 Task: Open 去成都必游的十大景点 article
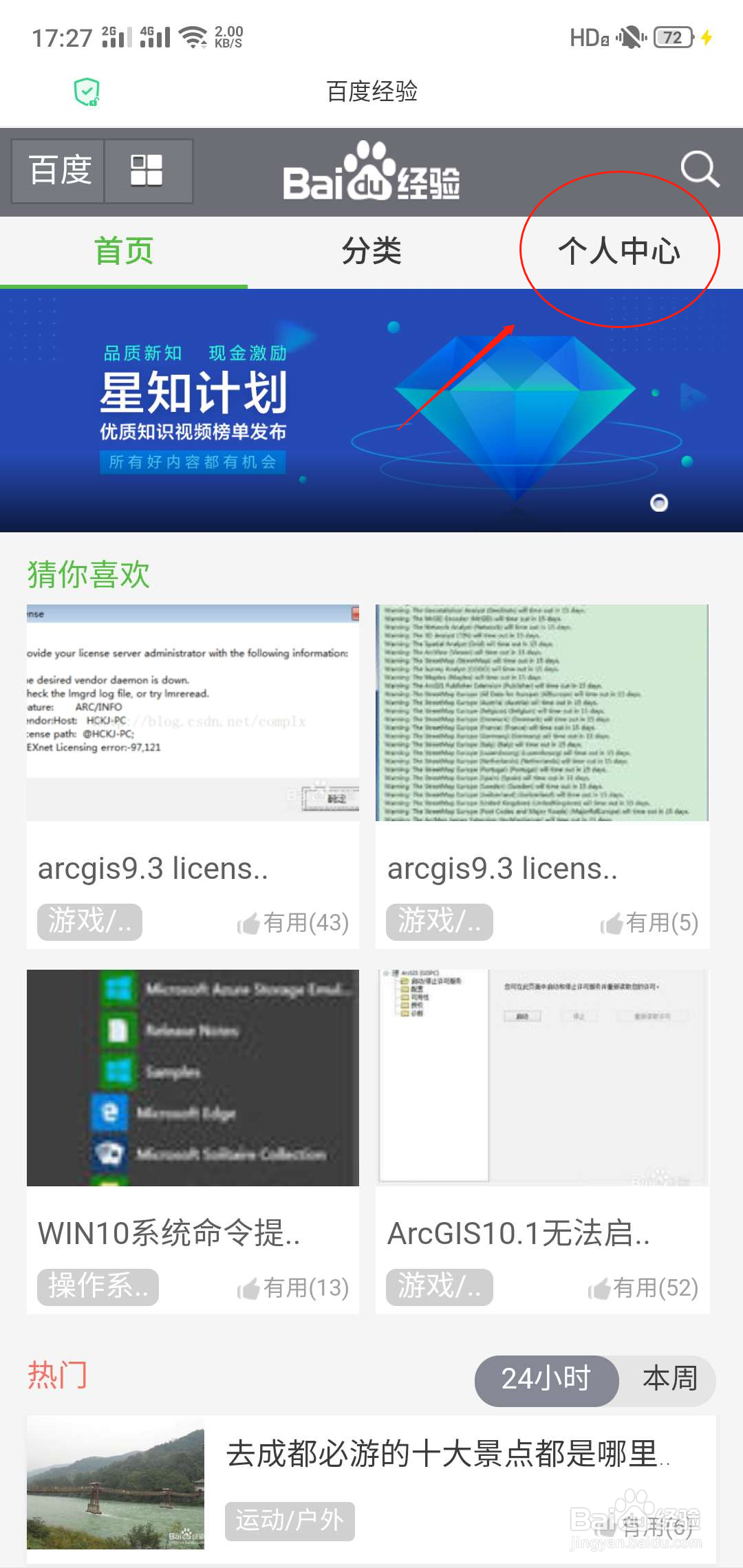tap(447, 1454)
